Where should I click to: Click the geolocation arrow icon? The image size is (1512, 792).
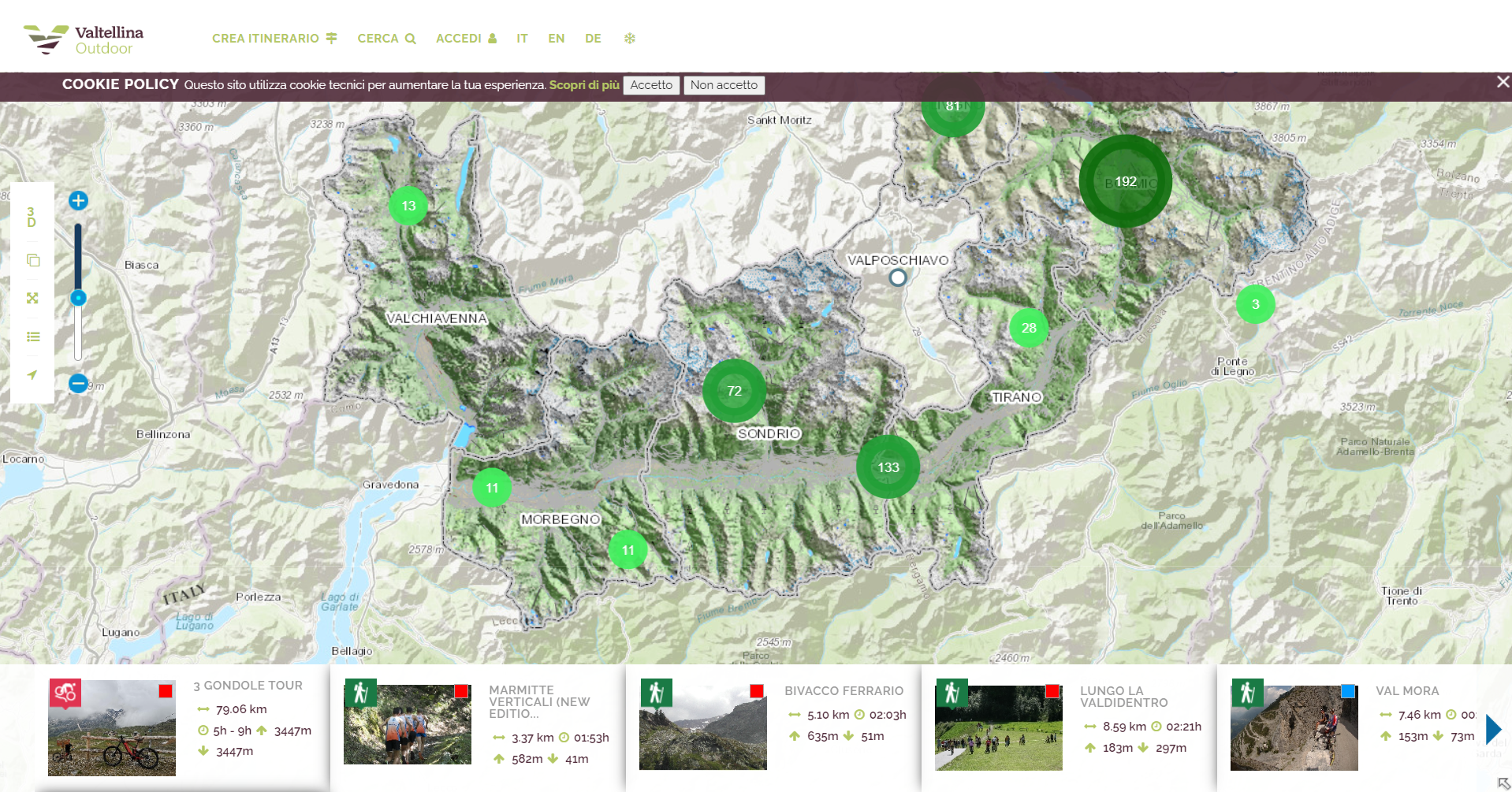click(32, 375)
